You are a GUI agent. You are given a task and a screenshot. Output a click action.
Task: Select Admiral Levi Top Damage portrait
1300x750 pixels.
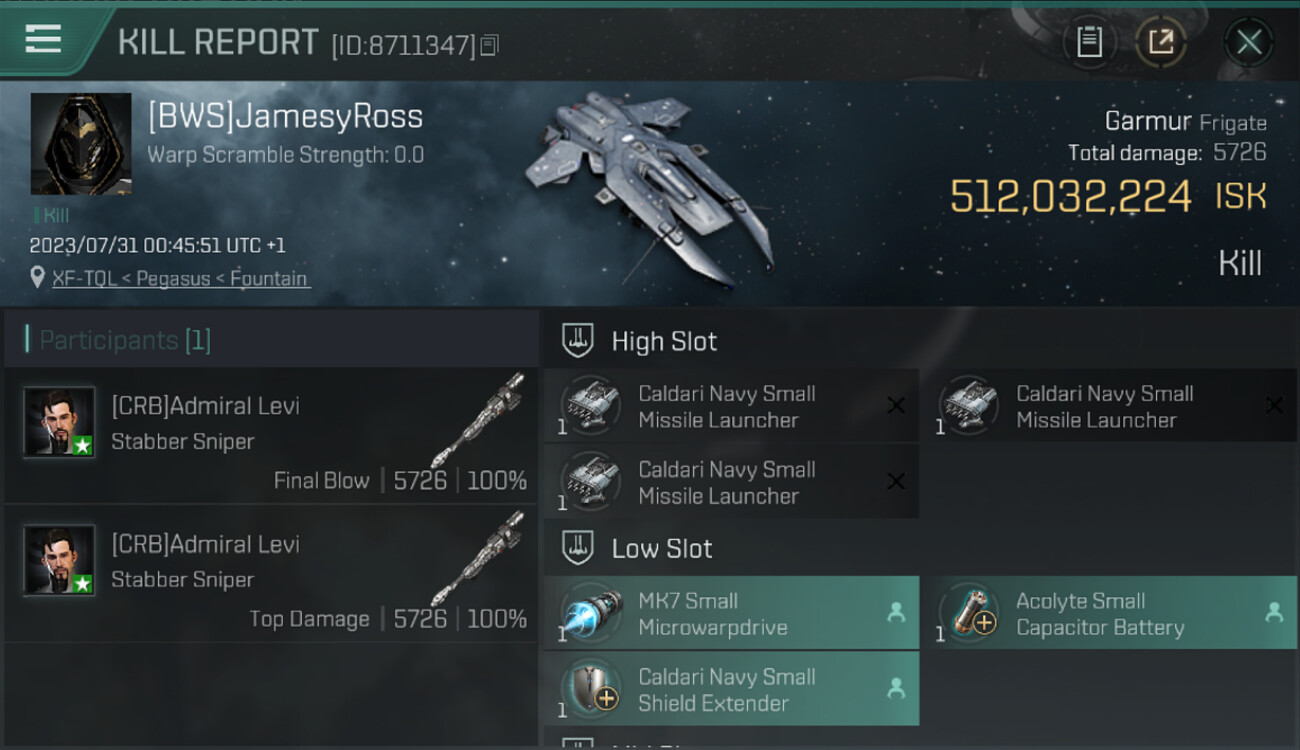[x=60, y=560]
